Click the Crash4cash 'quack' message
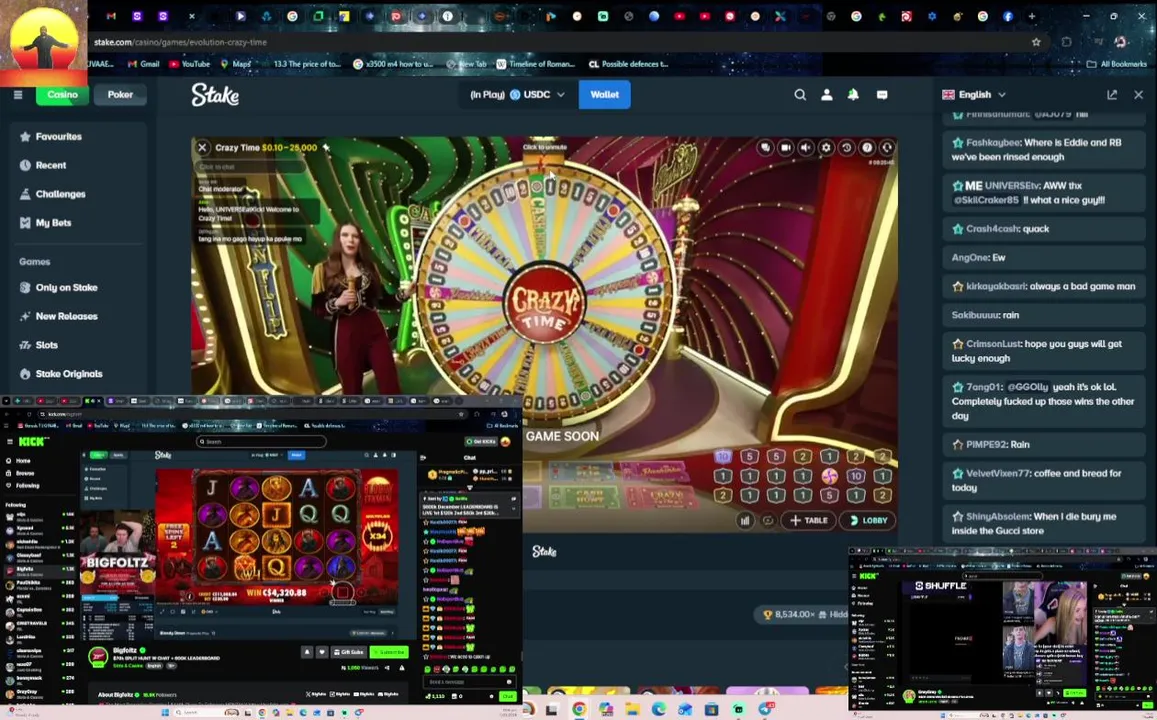 point(1043,229)
